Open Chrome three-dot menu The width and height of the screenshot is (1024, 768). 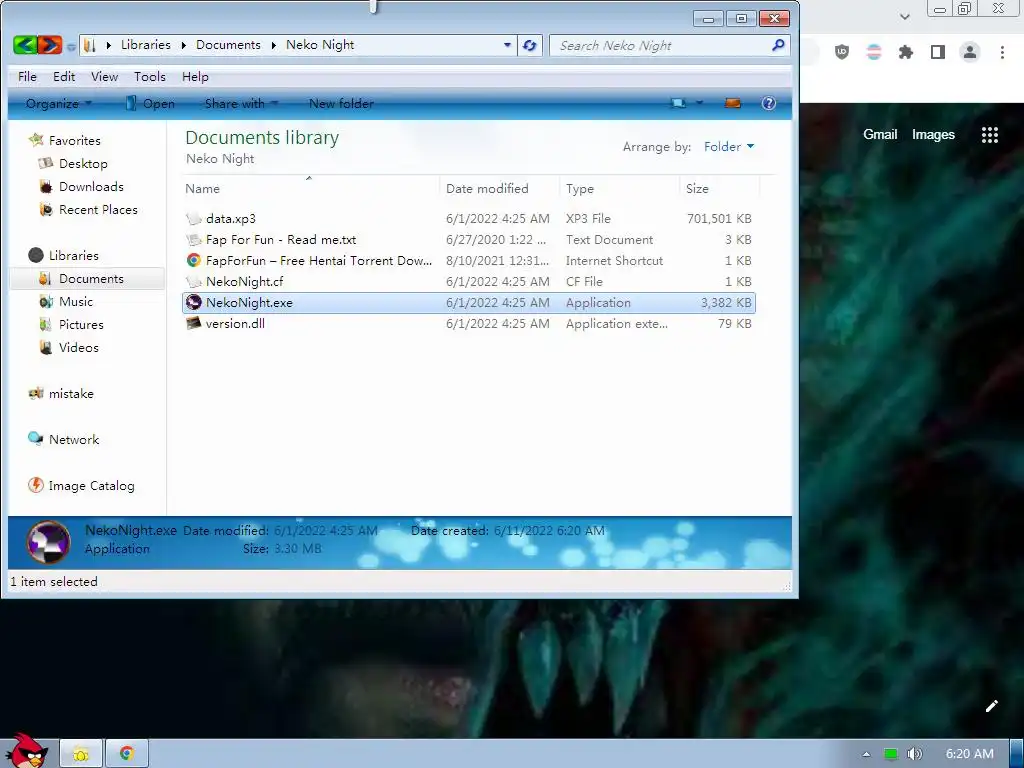click(1002, 52)
